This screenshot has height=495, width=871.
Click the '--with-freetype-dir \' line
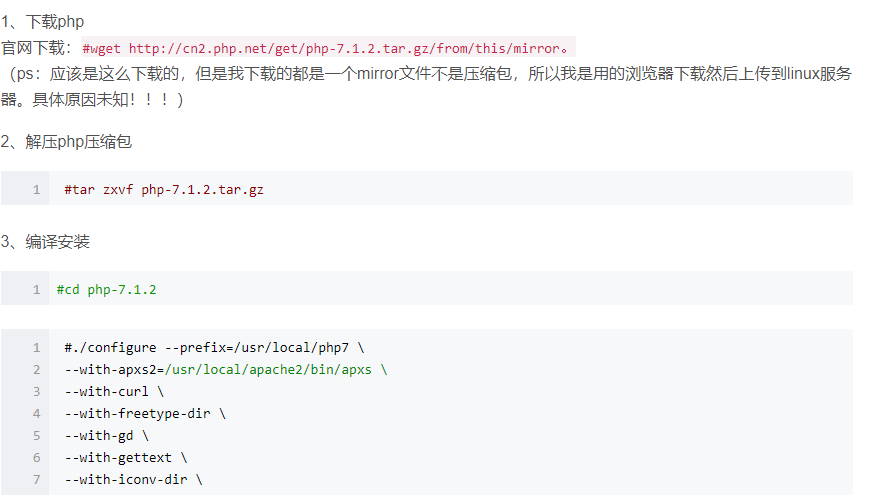click(145, 413)
